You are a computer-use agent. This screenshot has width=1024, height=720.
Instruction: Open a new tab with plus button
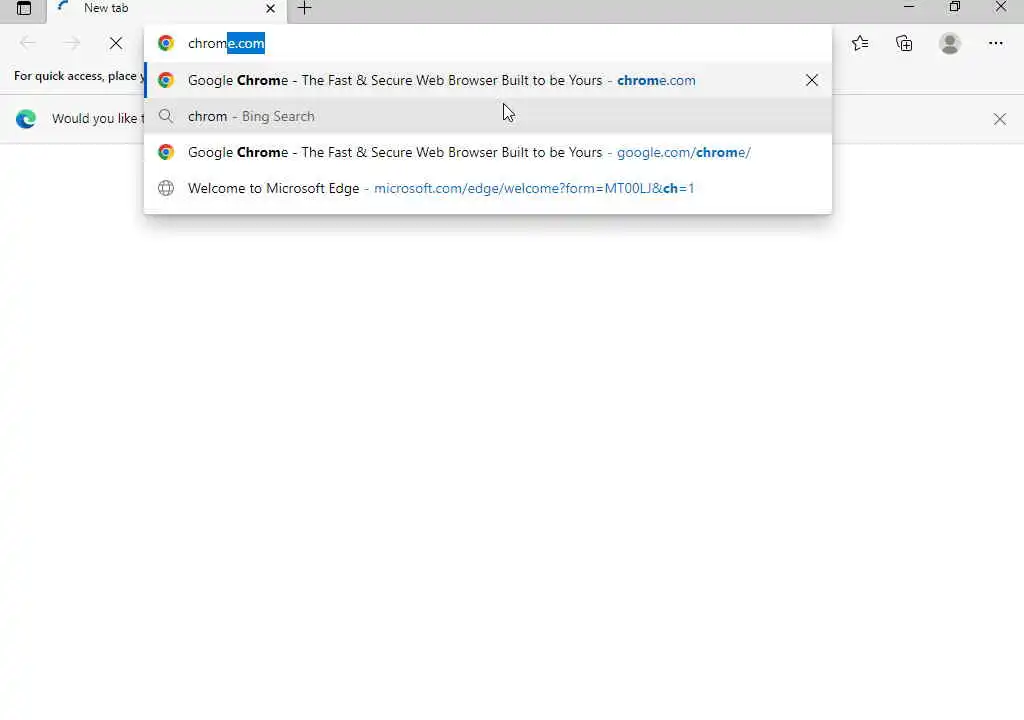click(x=304, y=8)
